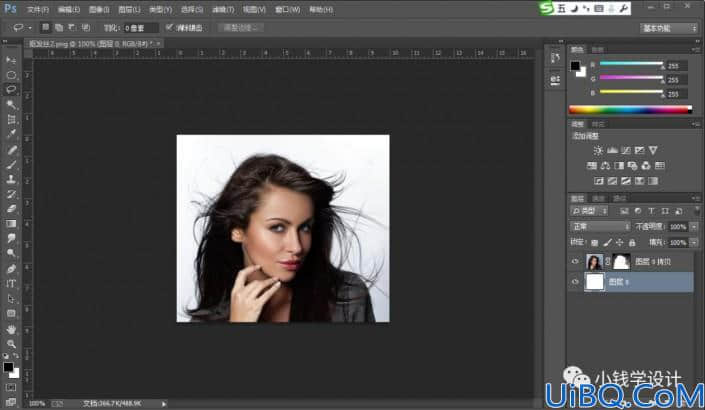Open the Color panel flyout menu

click(696, 49)
